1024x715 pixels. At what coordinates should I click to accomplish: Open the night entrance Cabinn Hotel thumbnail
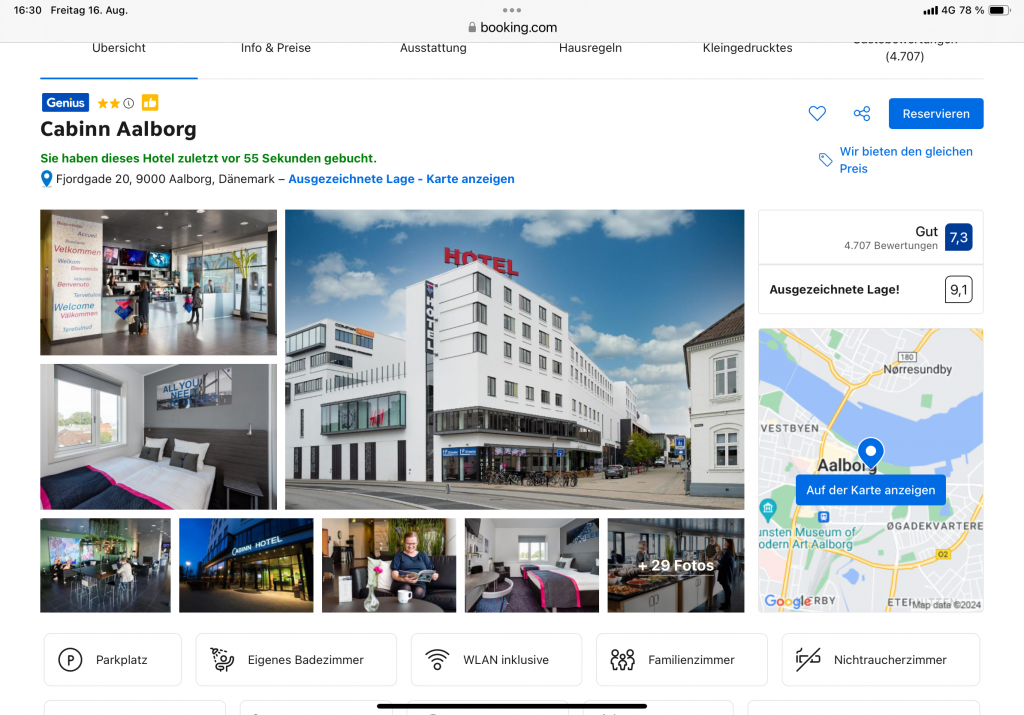pos(246,565)
